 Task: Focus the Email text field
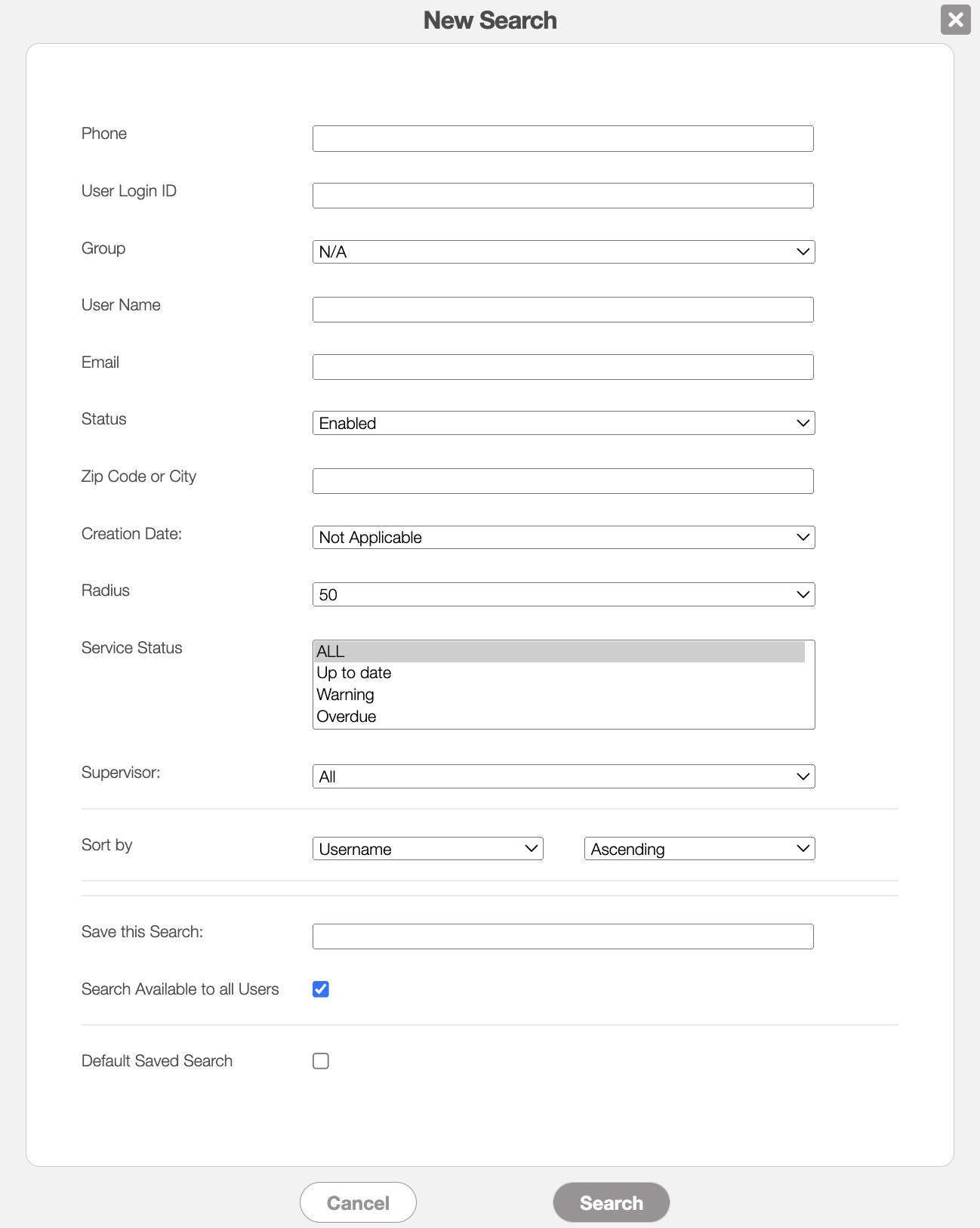563,367
